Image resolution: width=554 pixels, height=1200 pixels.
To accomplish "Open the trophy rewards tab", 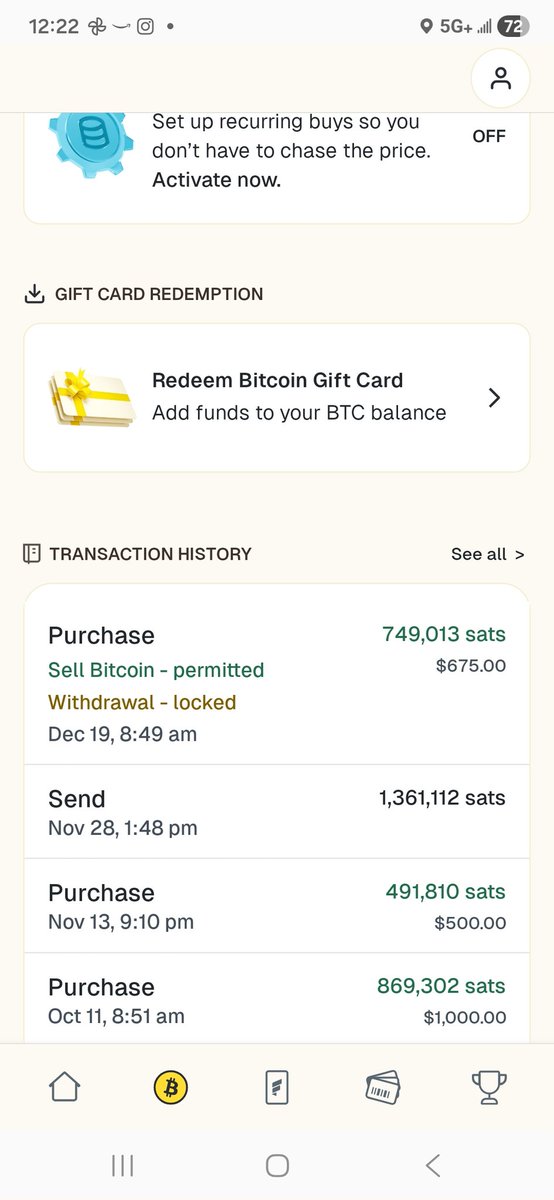I will pos(489,1087).
